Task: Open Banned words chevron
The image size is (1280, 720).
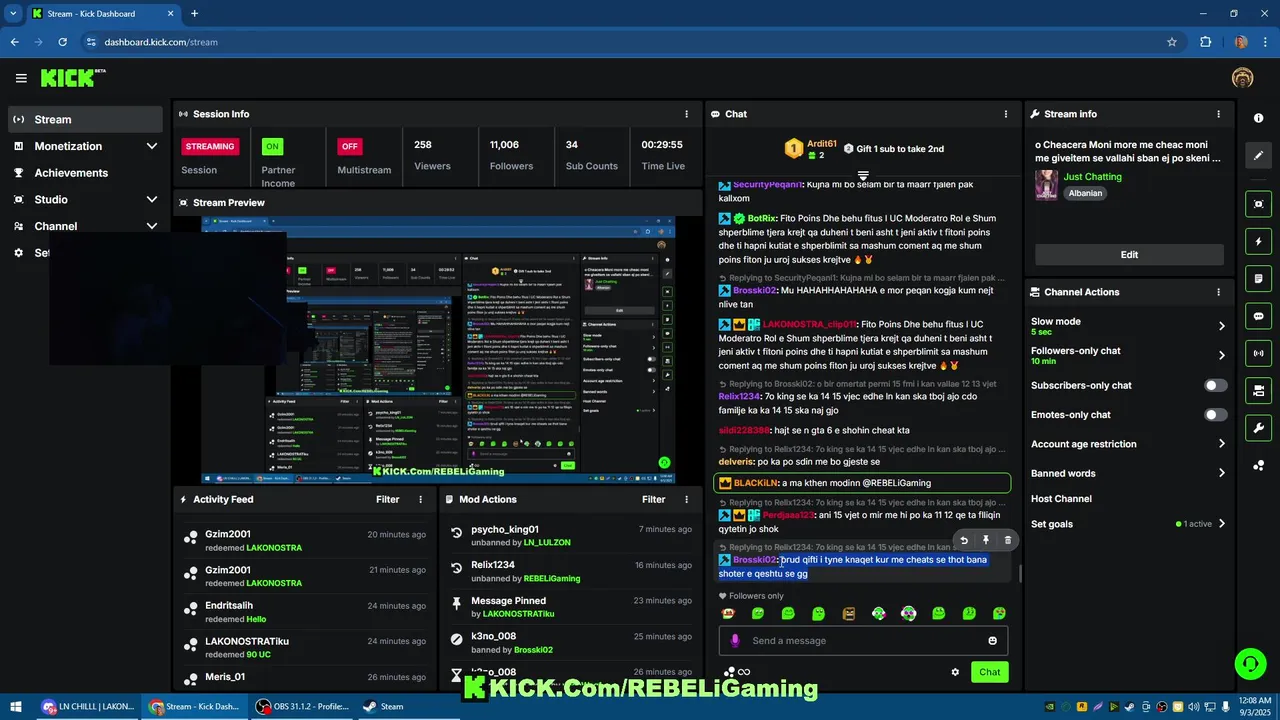Action: [1221, 473]
